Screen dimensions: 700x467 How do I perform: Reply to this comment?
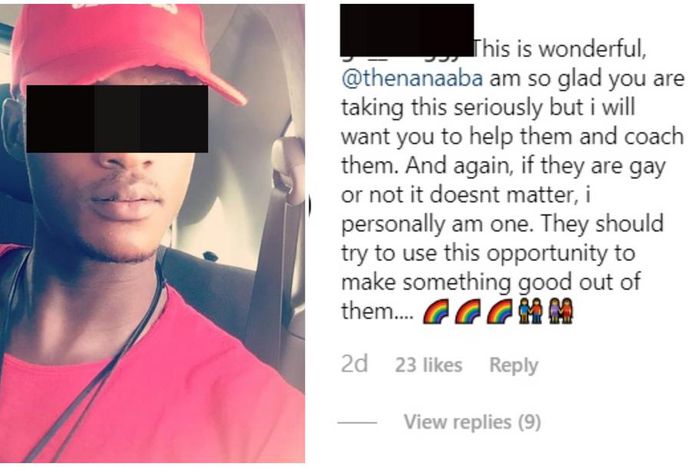click(513, 365)
